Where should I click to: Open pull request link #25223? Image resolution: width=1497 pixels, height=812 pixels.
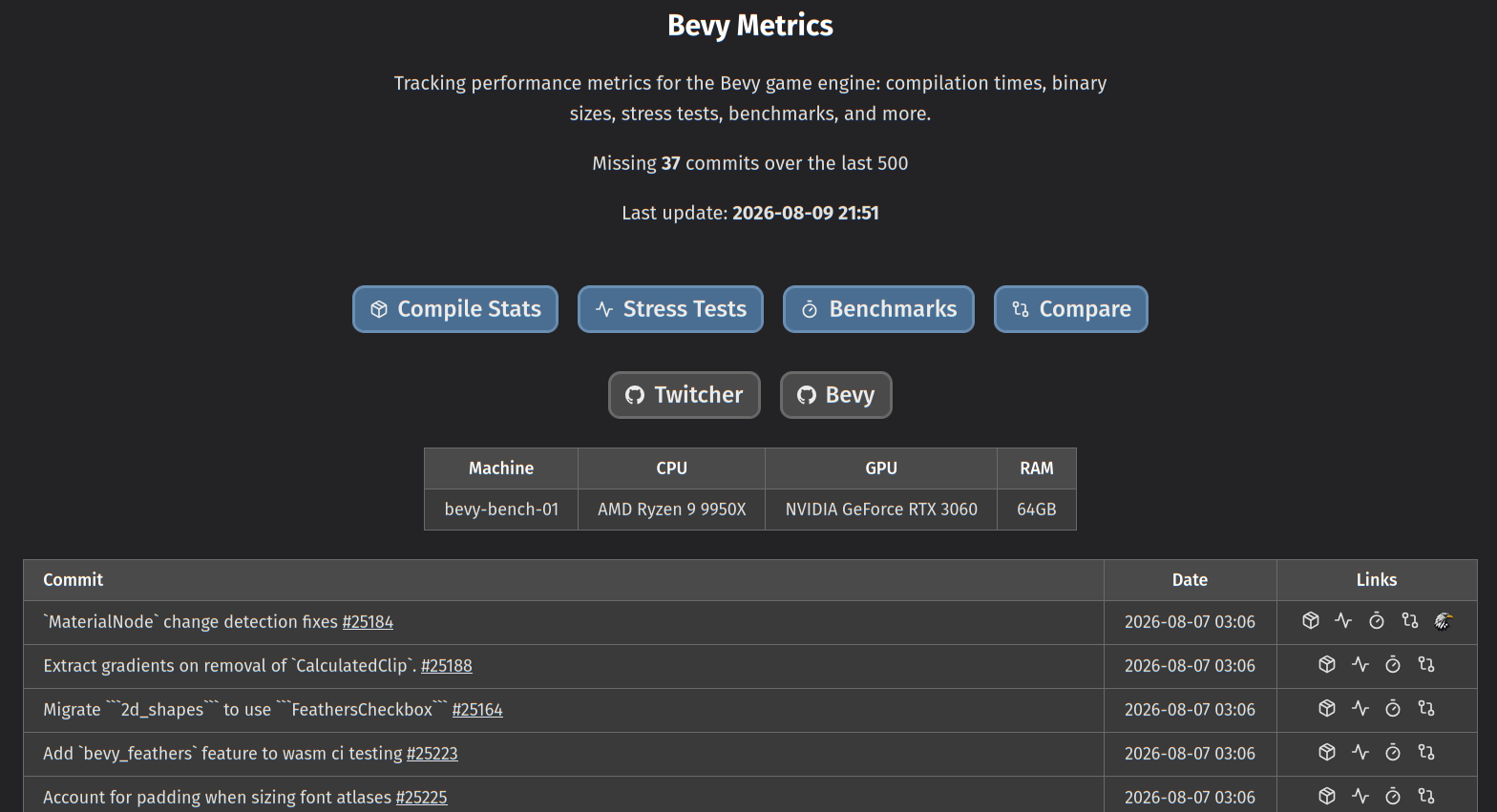432,754
